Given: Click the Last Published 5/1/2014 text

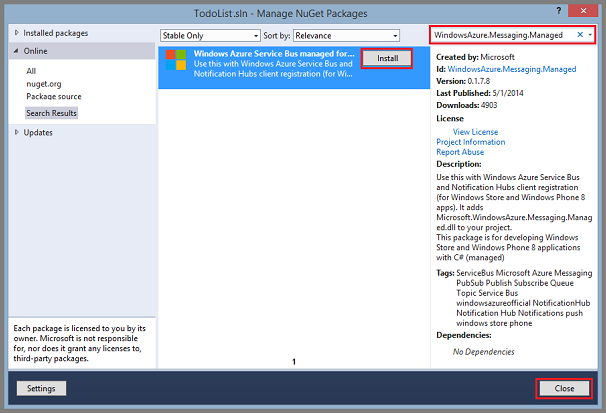Looking at the screenshot, I should (x=480, y=93).
